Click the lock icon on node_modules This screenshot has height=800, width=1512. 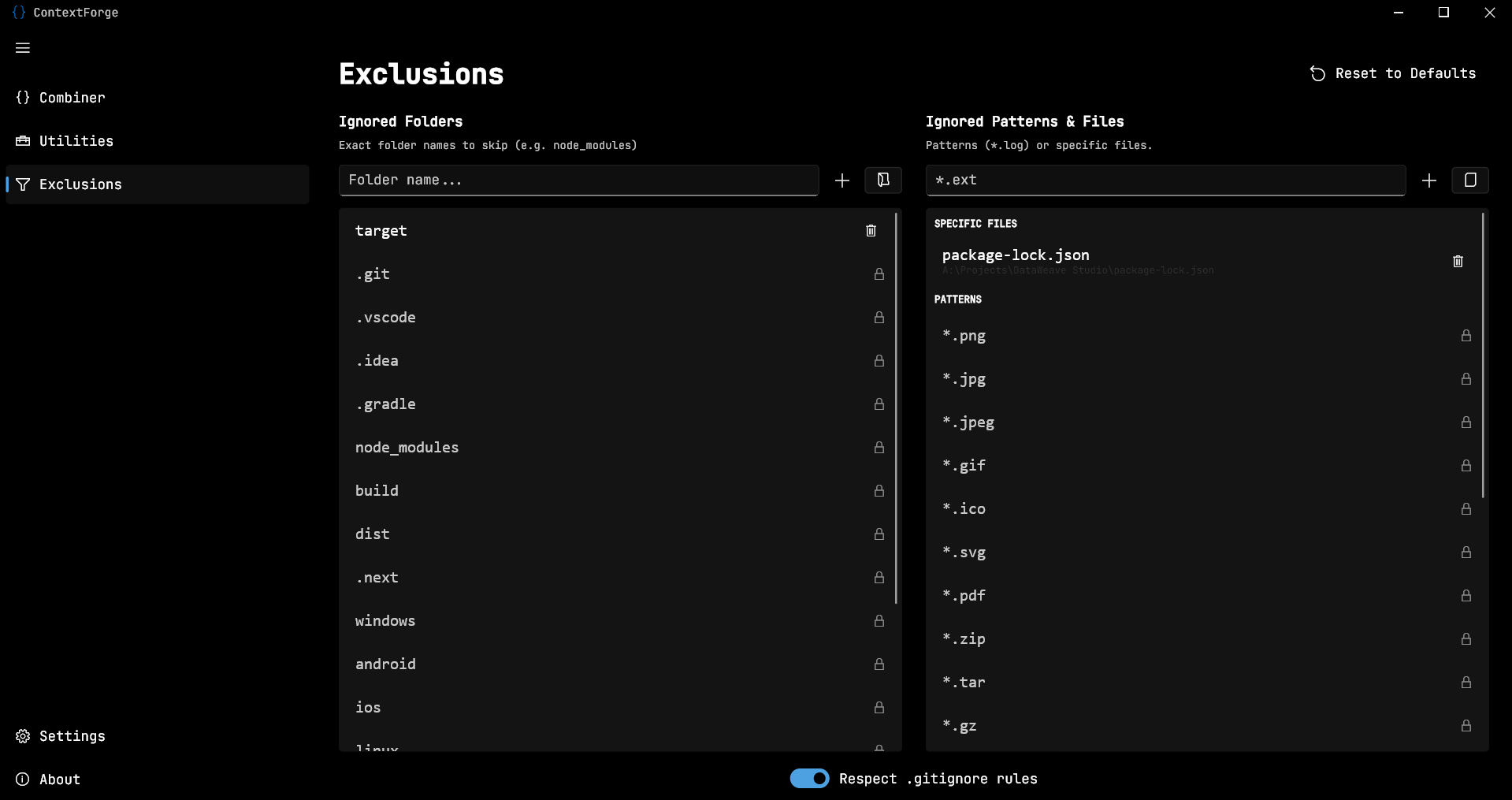tap(879, 447)
